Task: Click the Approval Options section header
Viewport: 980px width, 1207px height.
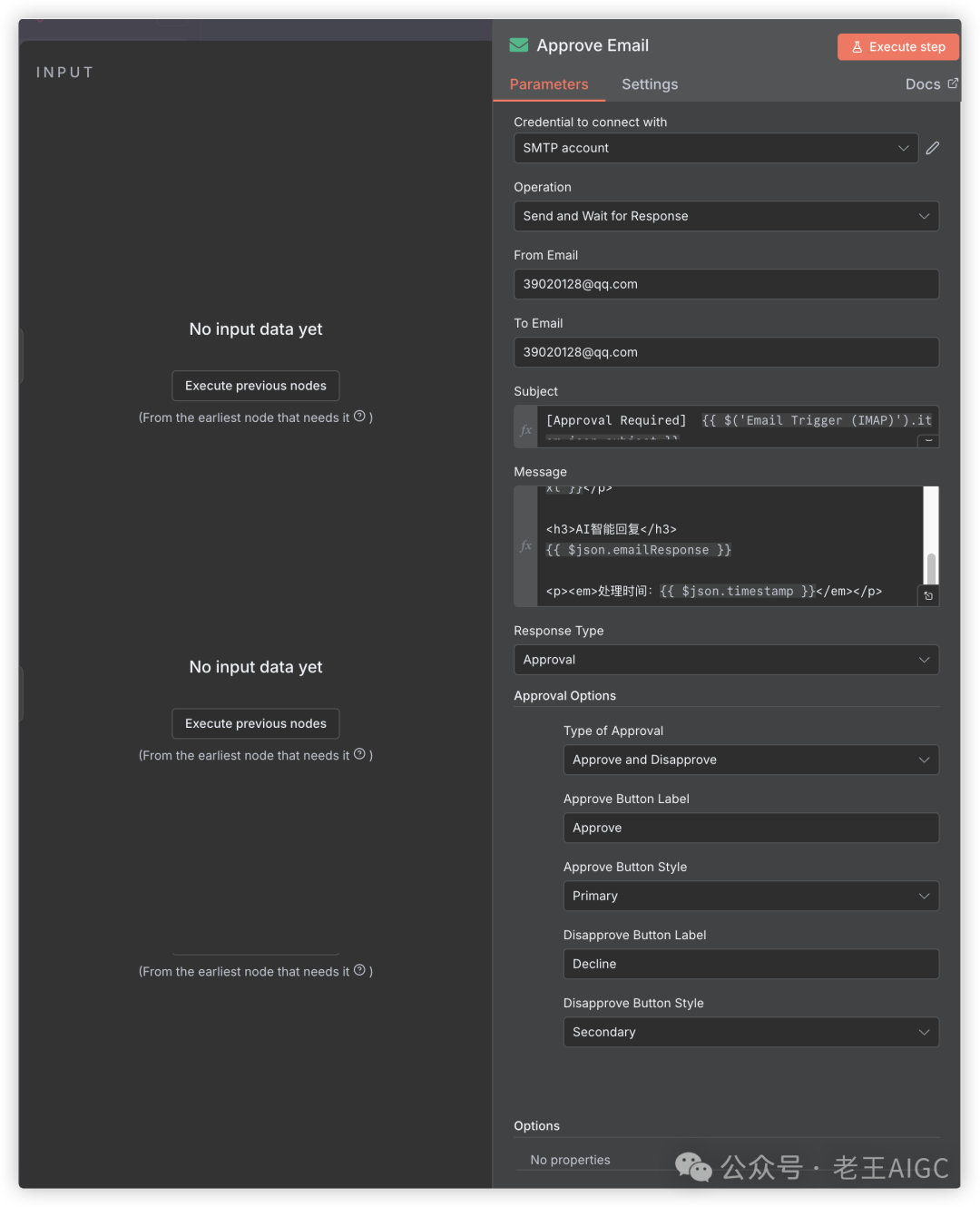Action: [564, 696]
